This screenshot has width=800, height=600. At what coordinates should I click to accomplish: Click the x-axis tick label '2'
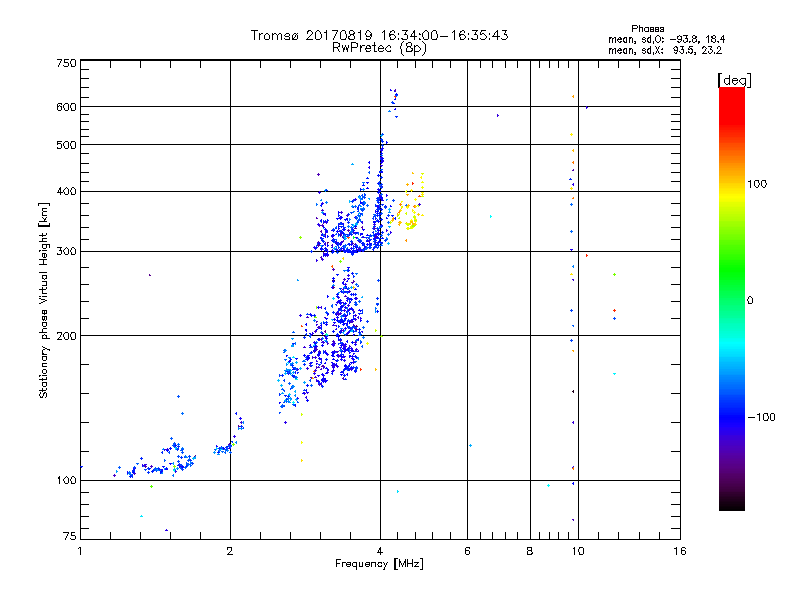(230, 551)
